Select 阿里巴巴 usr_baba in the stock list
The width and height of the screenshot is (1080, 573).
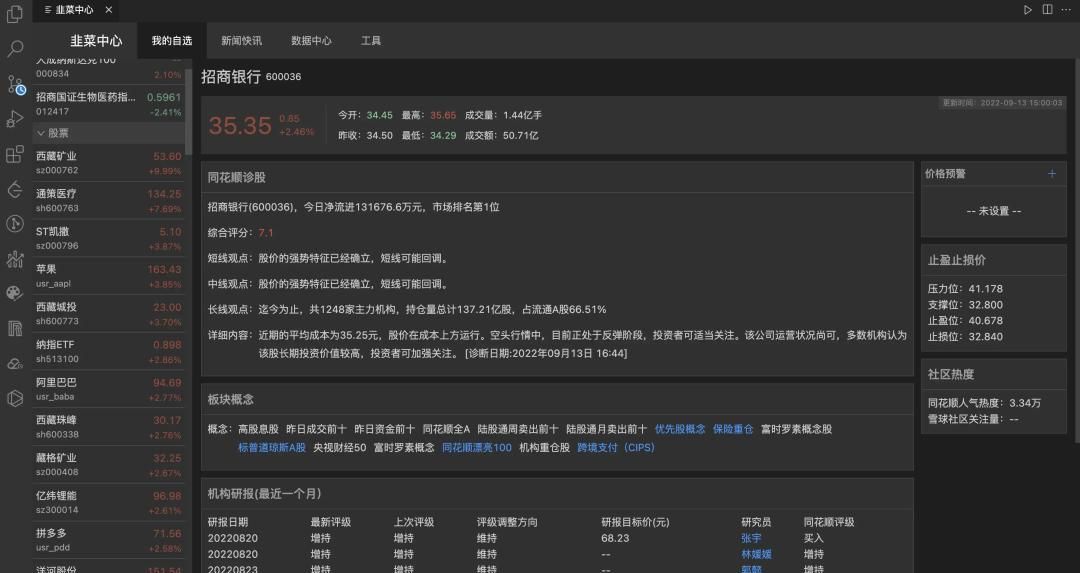coord(108,389)
